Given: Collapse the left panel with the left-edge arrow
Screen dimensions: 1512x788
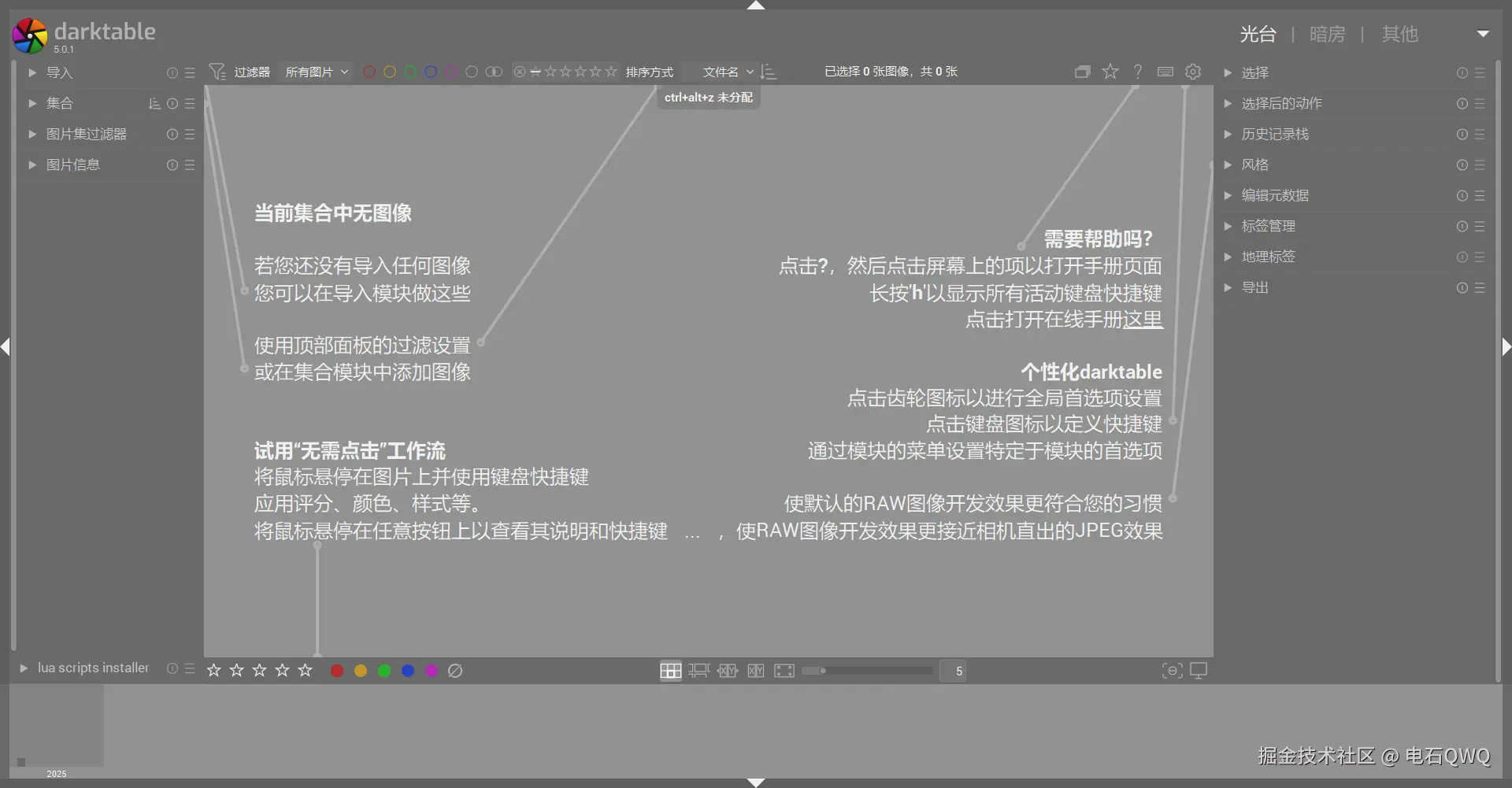Looking at the screenshot, I should click(x=6, y=346).
